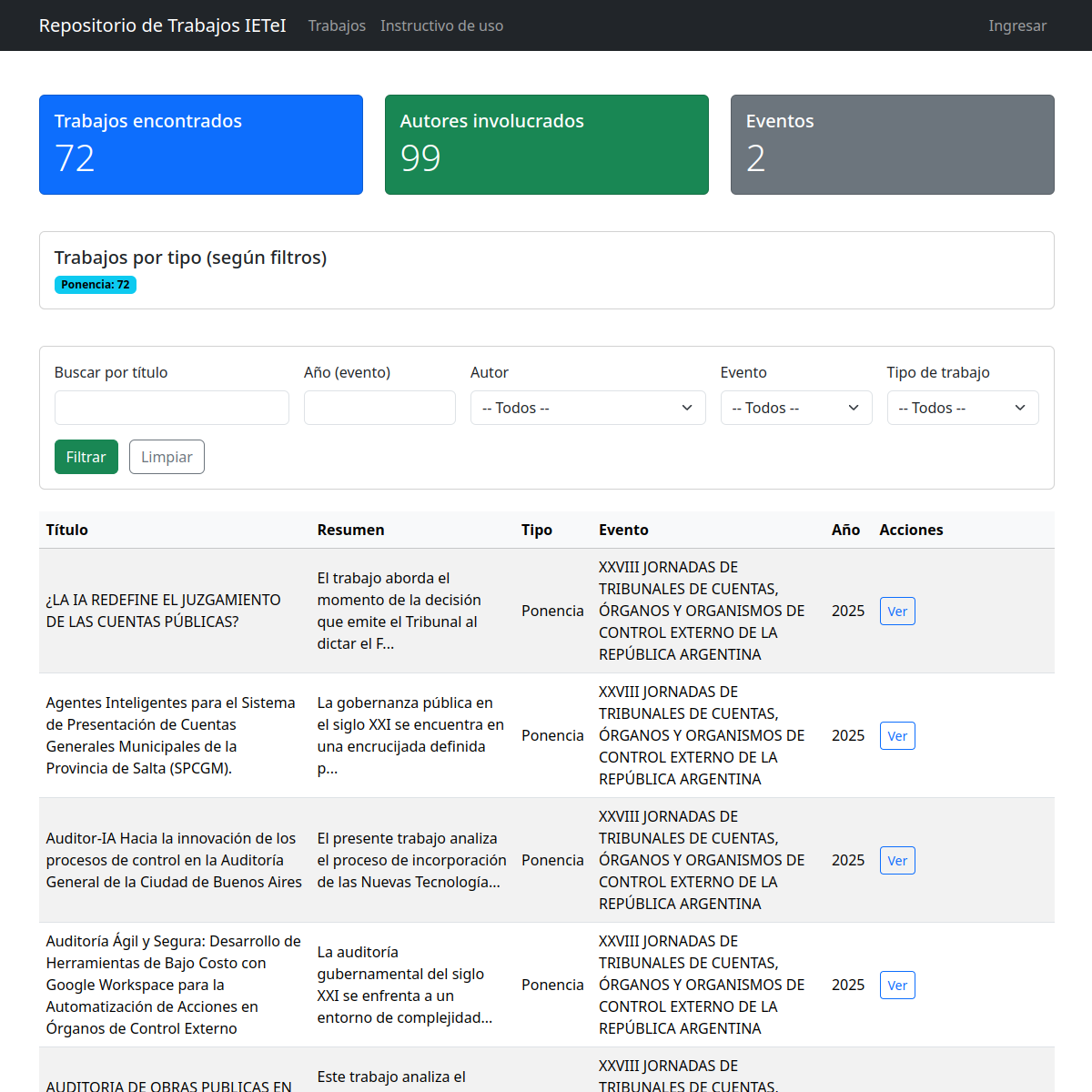Click summary starting La auditoría gubernamental del siglo
The height and width of the screenshot is (1092, 1092).
click(x=405, y=985)
